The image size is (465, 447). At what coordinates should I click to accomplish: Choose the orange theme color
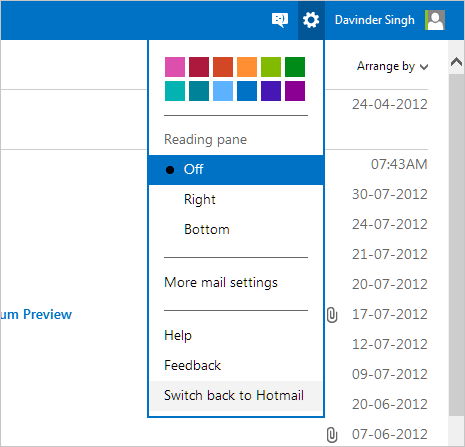coord(247,67)
